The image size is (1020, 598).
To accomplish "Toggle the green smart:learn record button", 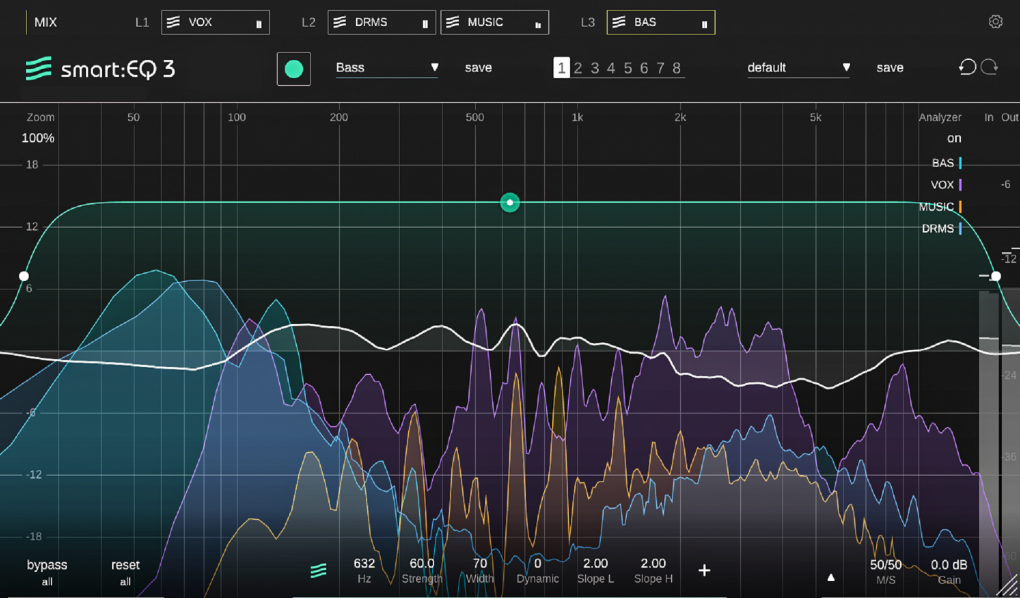I will pos(294,69).
